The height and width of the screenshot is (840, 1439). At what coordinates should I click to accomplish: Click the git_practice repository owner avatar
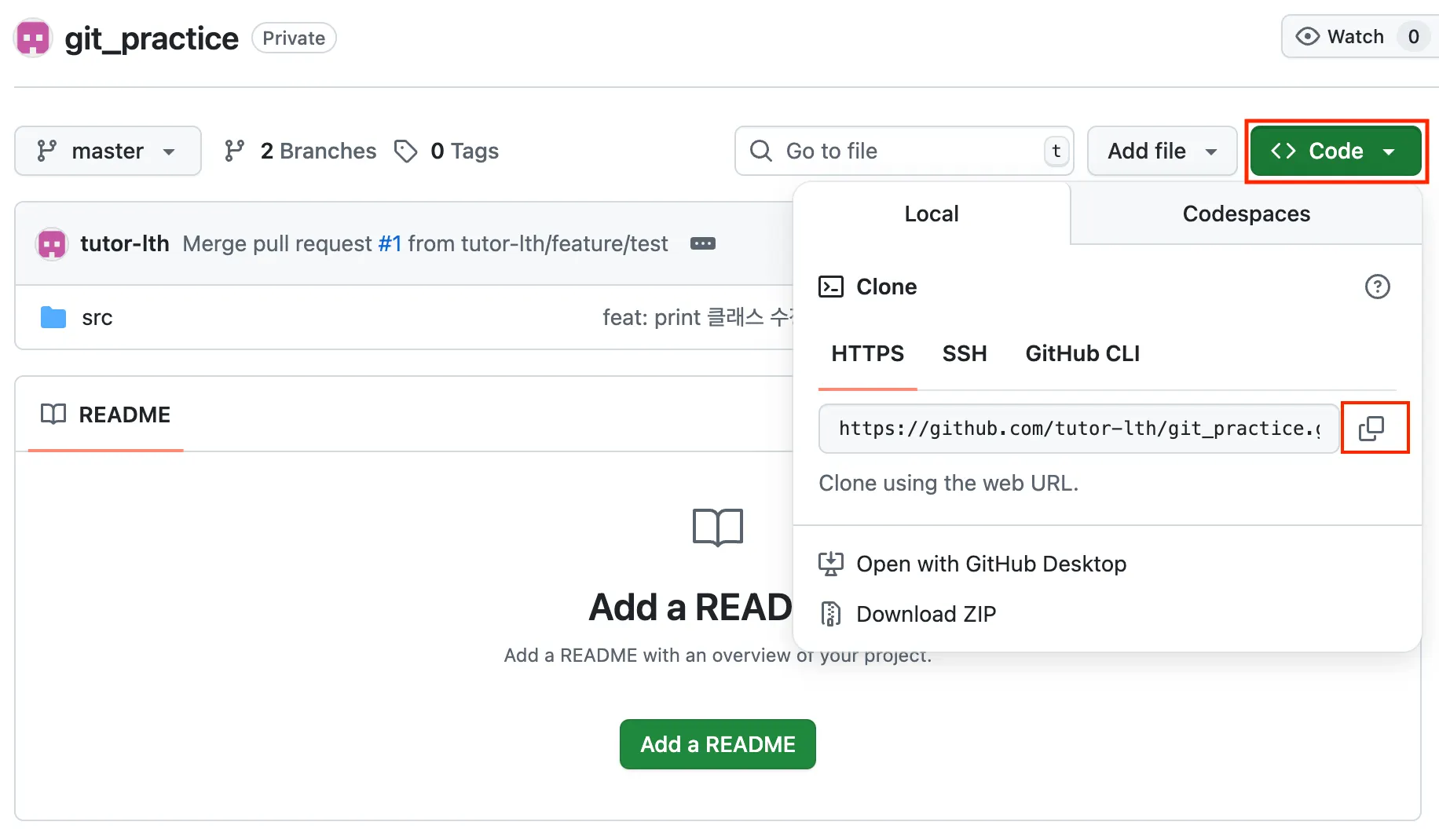[33, 38]
